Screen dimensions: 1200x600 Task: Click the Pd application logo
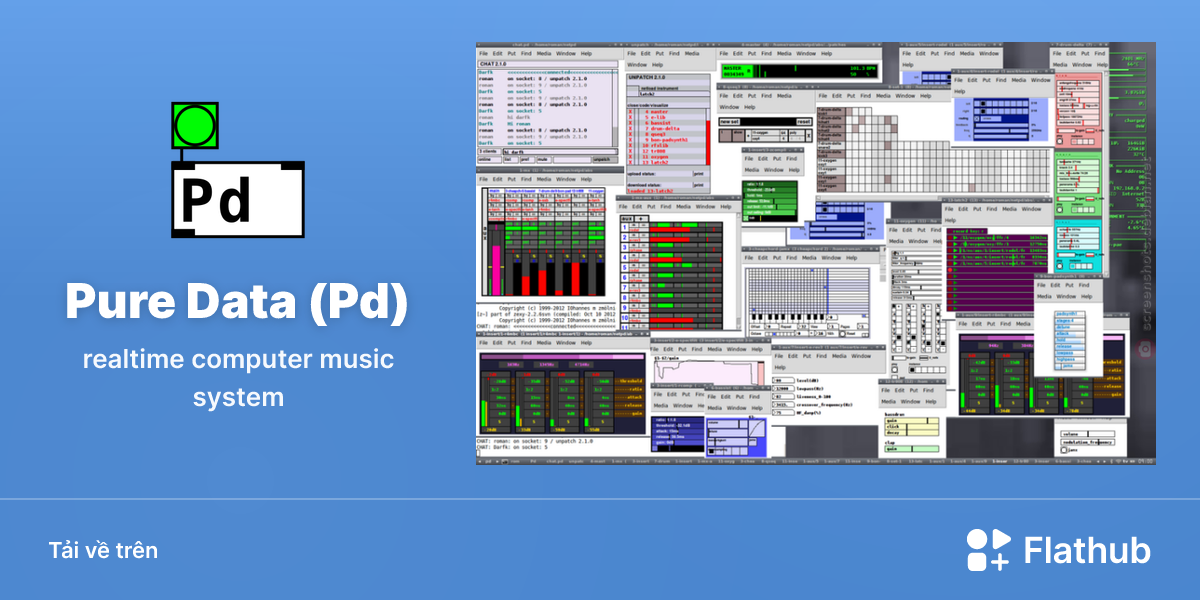coord(238,170)
